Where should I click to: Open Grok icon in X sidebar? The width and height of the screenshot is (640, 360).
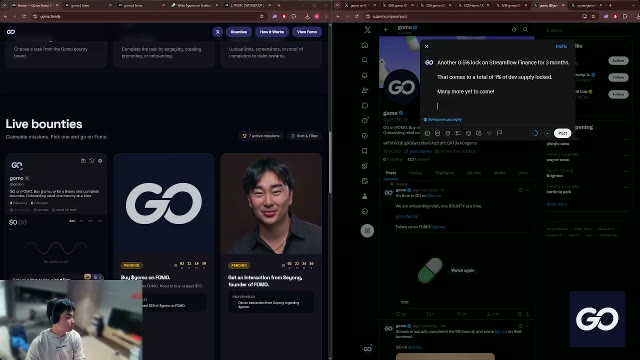(365, 120)
